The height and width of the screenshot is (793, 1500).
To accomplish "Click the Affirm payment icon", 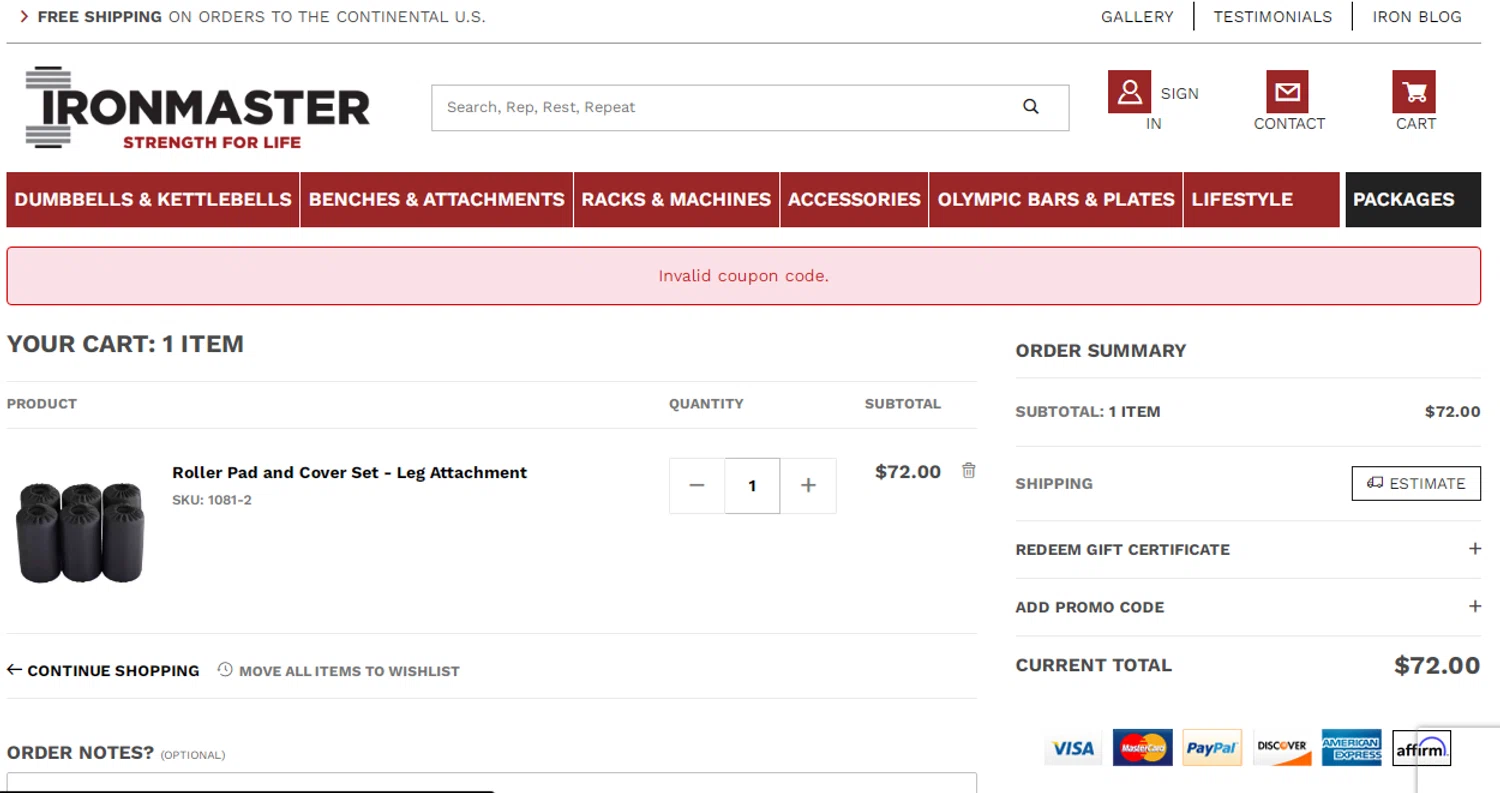I will [x=1421, y=748].
